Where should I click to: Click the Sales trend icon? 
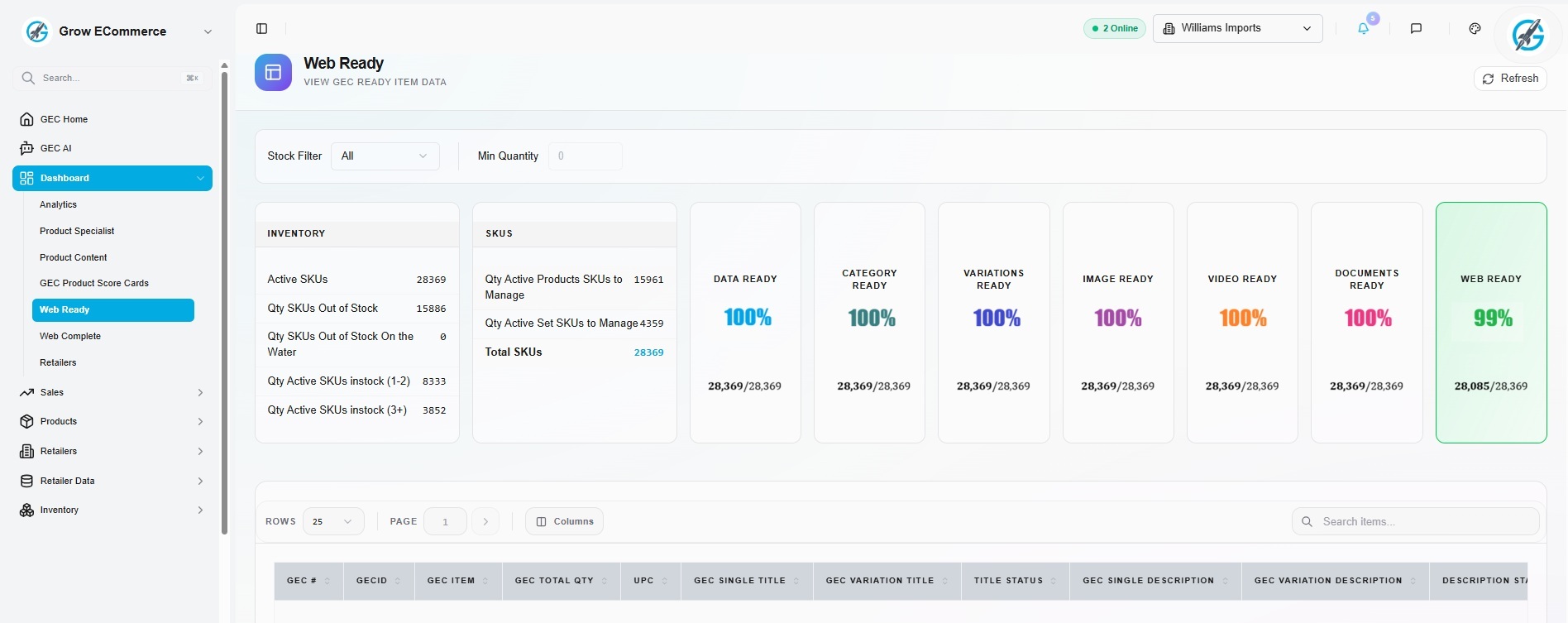tap(26, 392)
